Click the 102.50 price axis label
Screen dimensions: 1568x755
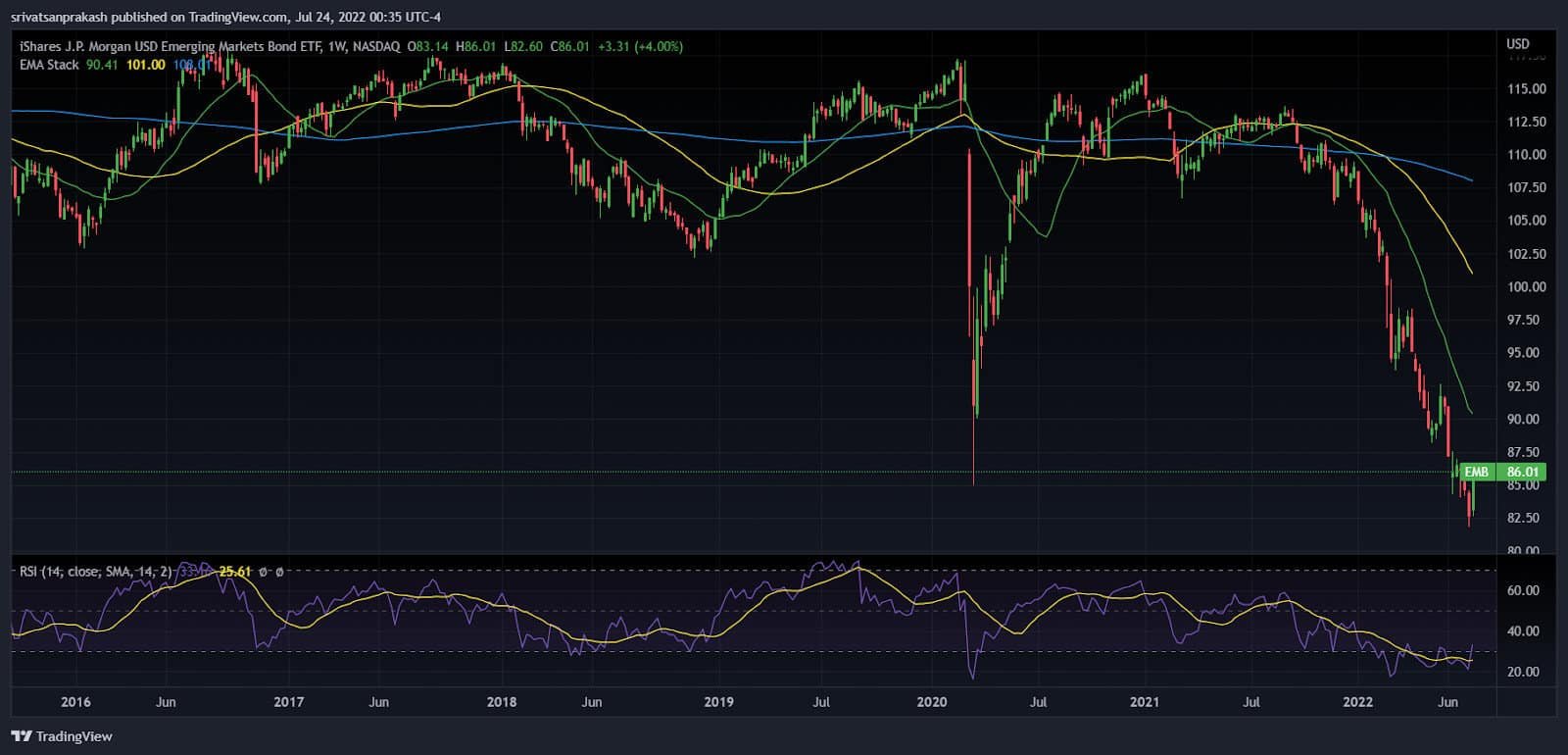(1526, 254)
